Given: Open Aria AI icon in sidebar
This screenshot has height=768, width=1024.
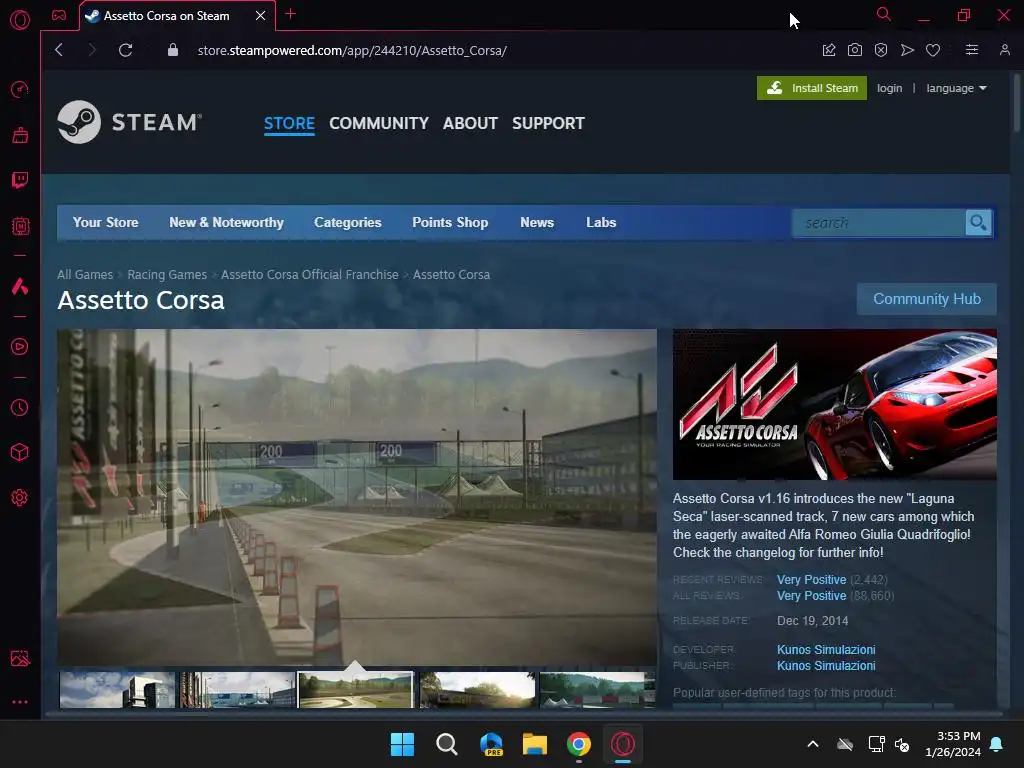Looking at the screenshot, I should tap(20, 286).
